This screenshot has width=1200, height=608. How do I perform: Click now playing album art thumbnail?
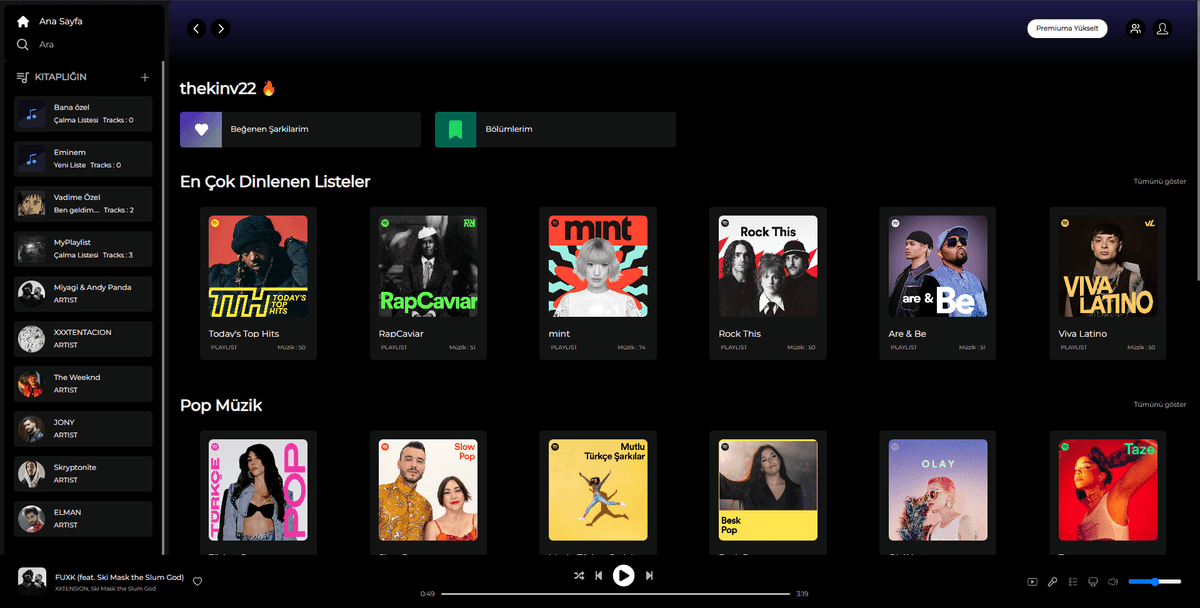pyautogui.click(x=32, y=581)
